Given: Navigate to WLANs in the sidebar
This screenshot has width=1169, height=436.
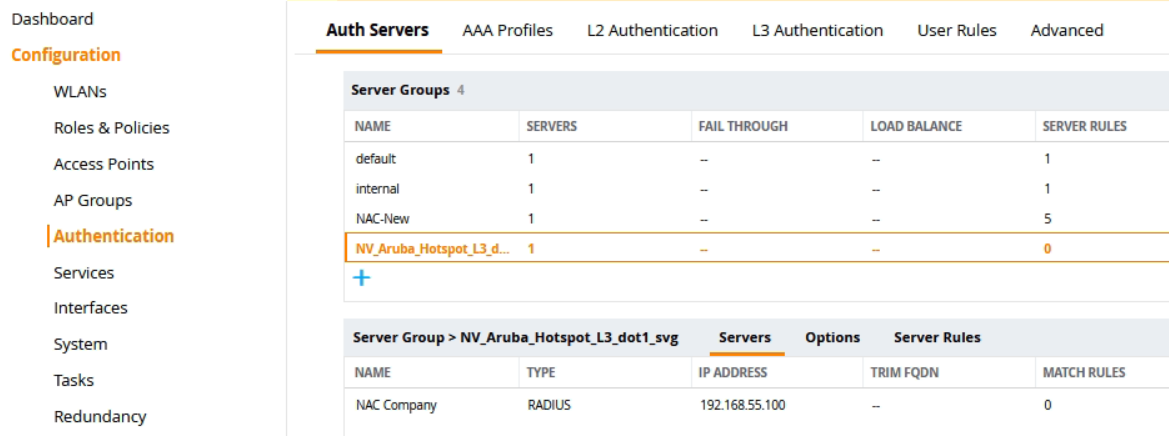Looking at the screenshot, I should point(80,92).
